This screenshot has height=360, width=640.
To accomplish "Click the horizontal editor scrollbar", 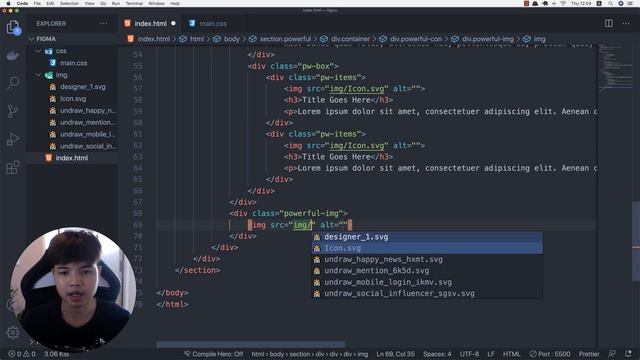I will 251,344.
